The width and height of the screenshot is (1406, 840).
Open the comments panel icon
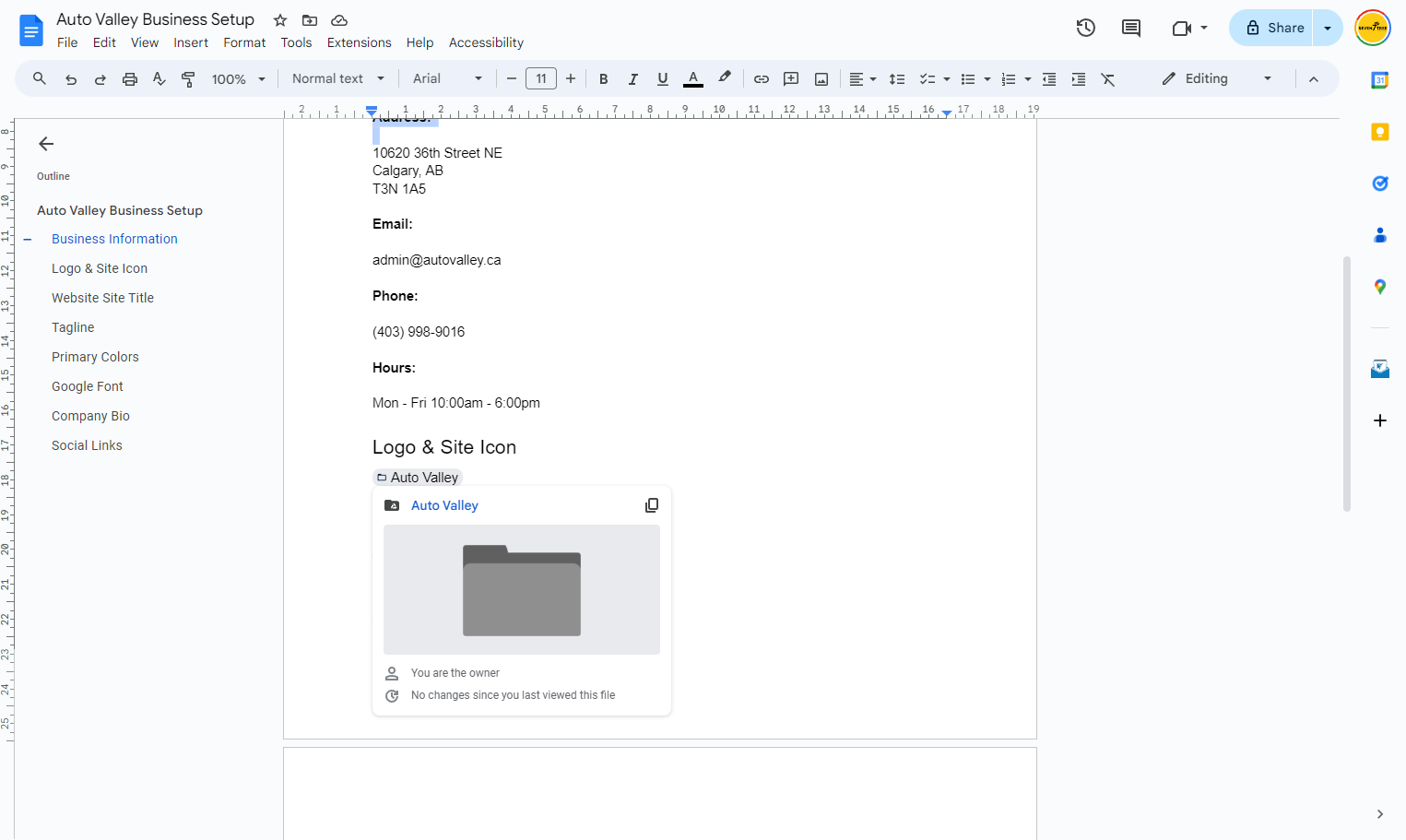point(1131,28)
